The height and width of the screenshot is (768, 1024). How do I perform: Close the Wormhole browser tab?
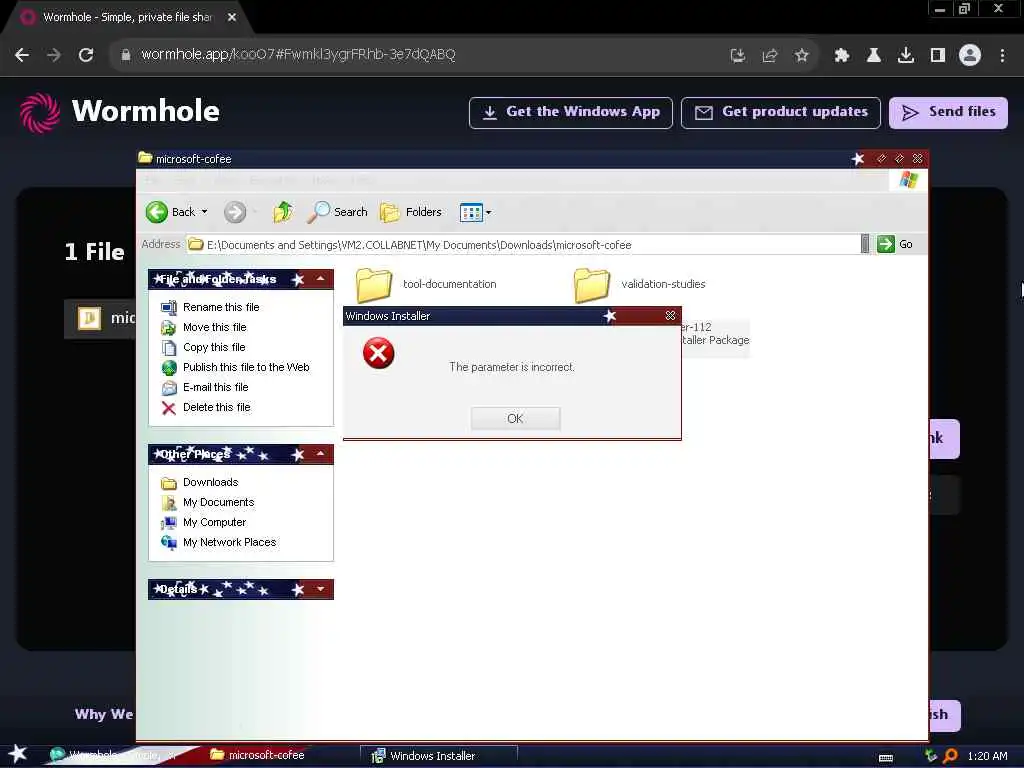click(x=232, y=18)
